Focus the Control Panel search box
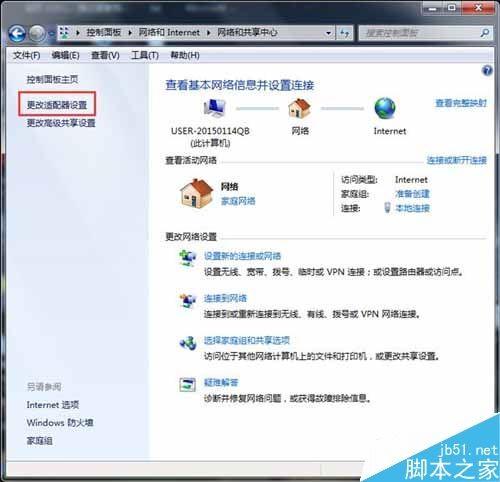This screenshot has width=500, height=482. tap(419, 33)
